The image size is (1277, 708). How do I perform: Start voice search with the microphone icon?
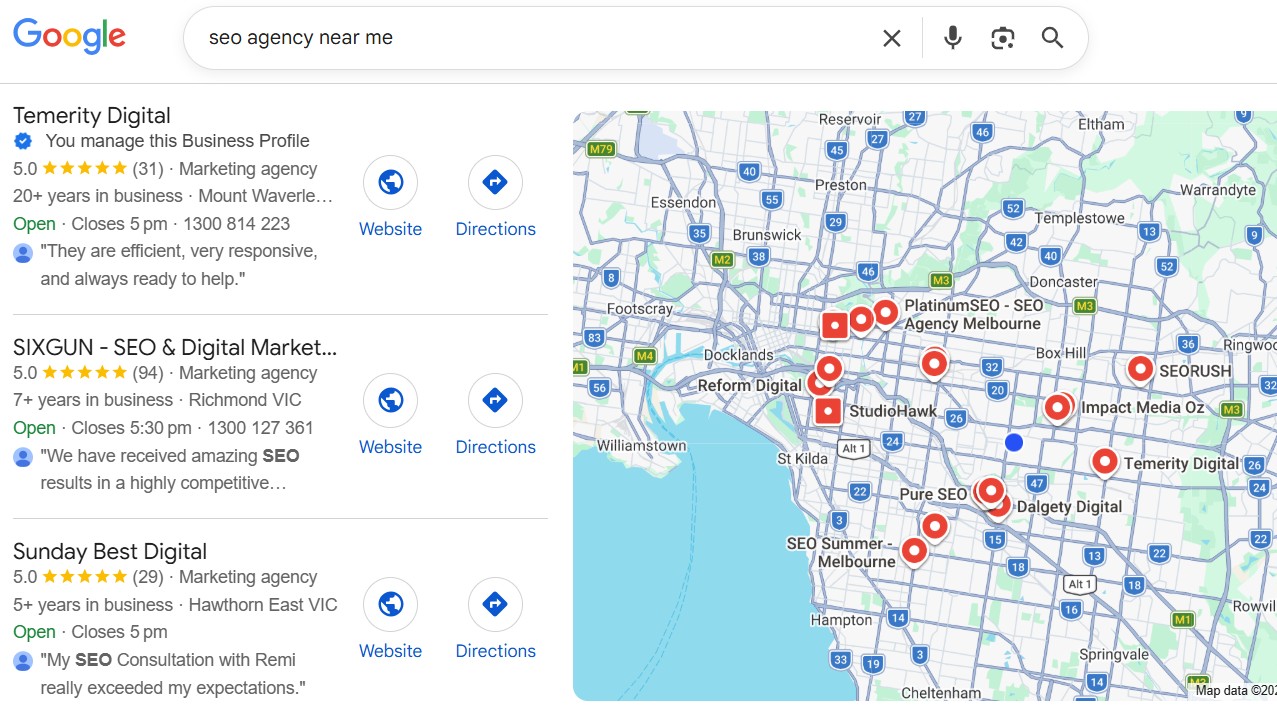[952, 38]
